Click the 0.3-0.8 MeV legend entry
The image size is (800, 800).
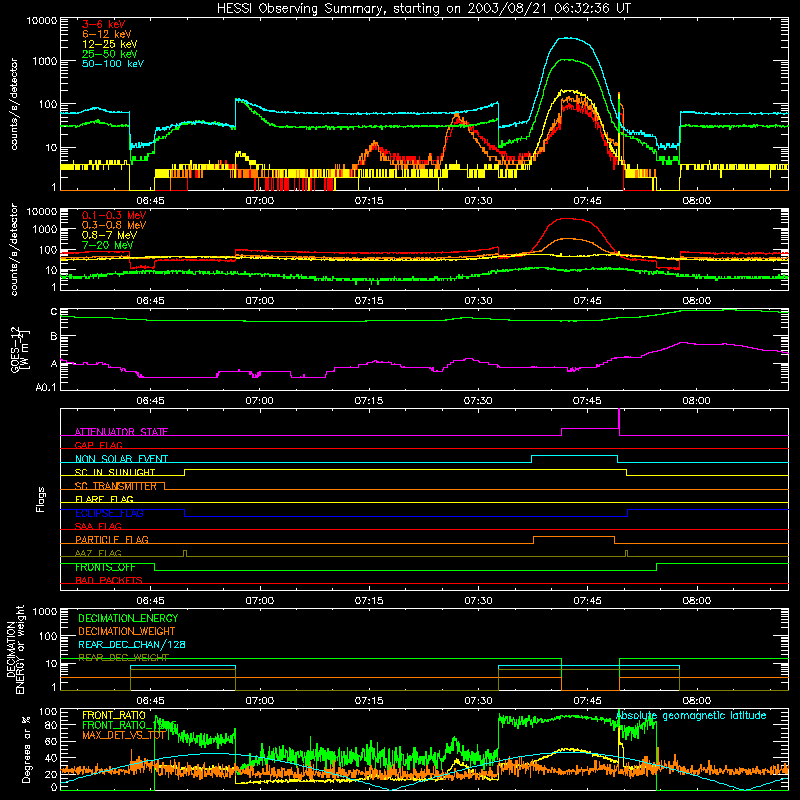[x=114, y=225]
